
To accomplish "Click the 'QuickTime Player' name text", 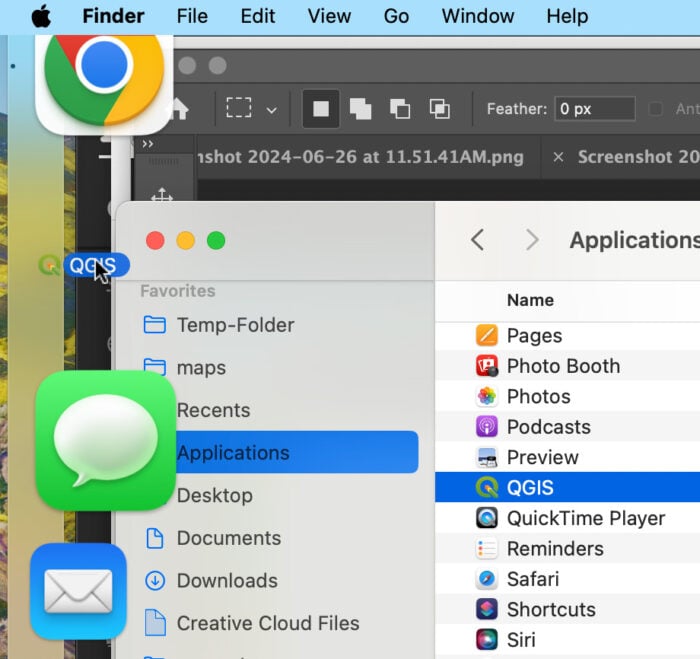I will 586,518.
